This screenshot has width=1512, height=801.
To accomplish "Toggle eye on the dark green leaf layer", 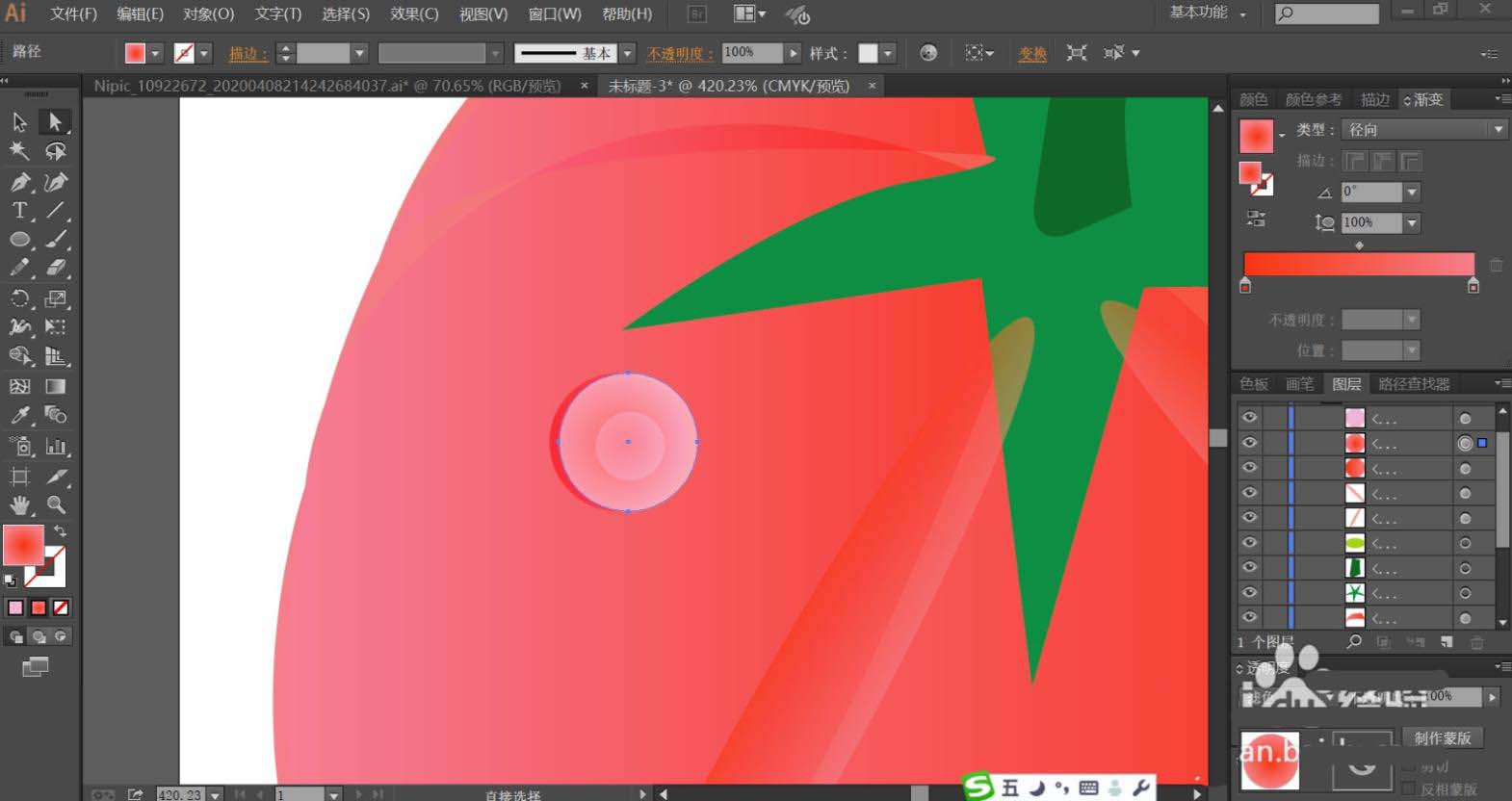I will [1249, 568].
